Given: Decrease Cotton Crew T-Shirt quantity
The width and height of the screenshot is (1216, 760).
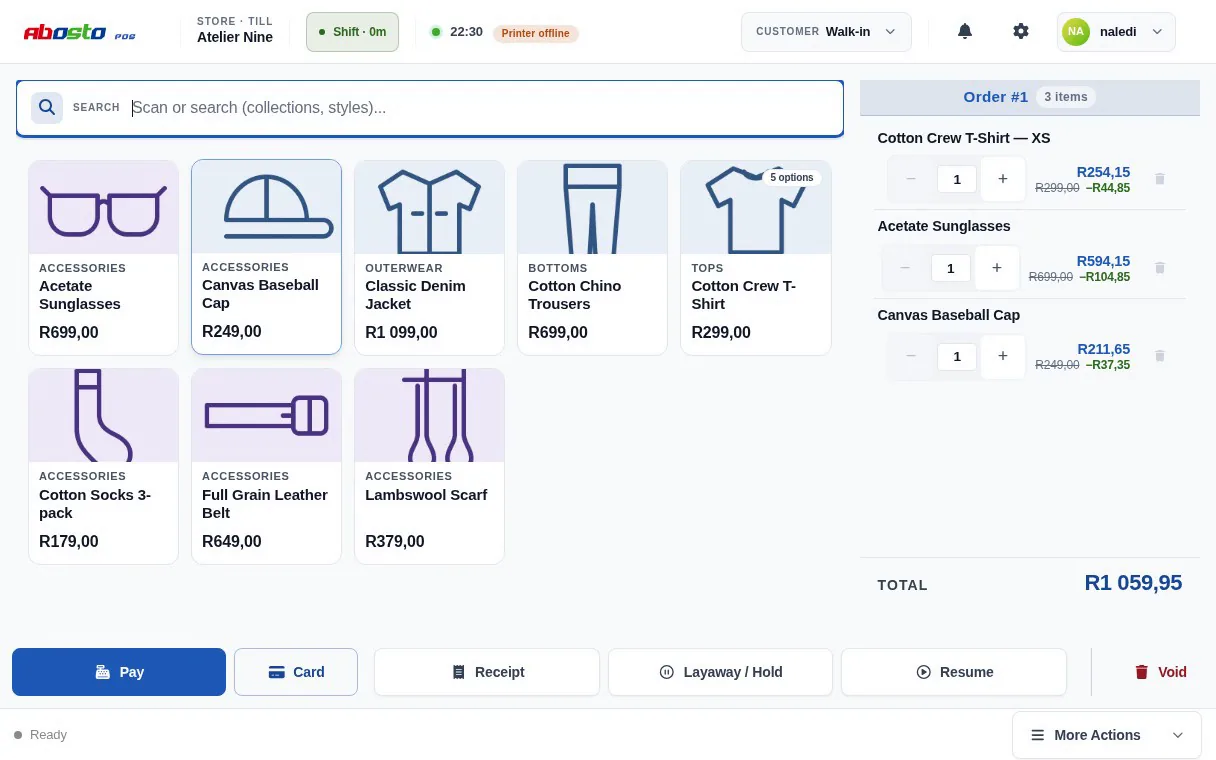Looking at the screenshot, I should point(911,179).
